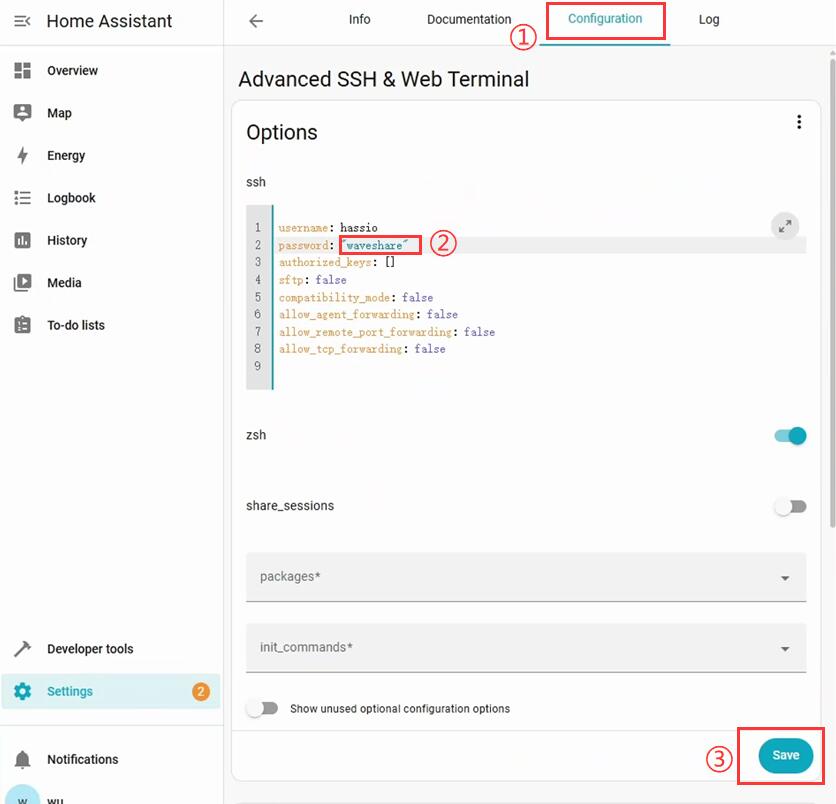Screen dimensions: 836x804
Task: Expand the init_commands dropdown
Action: [x=785, y=649]
